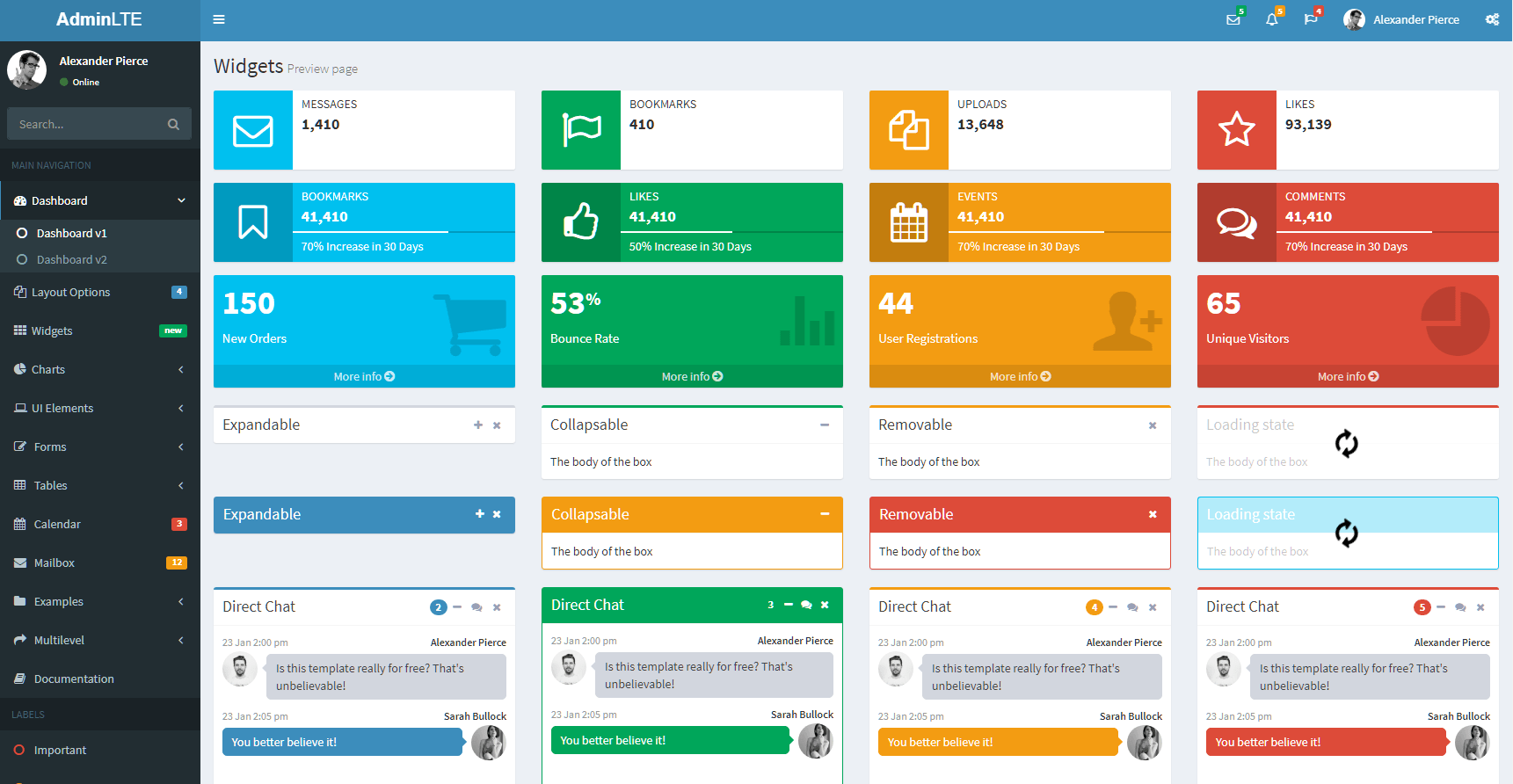
Task: Close the blue-topped Direct Chat box
Action: [x=497, y=607]
